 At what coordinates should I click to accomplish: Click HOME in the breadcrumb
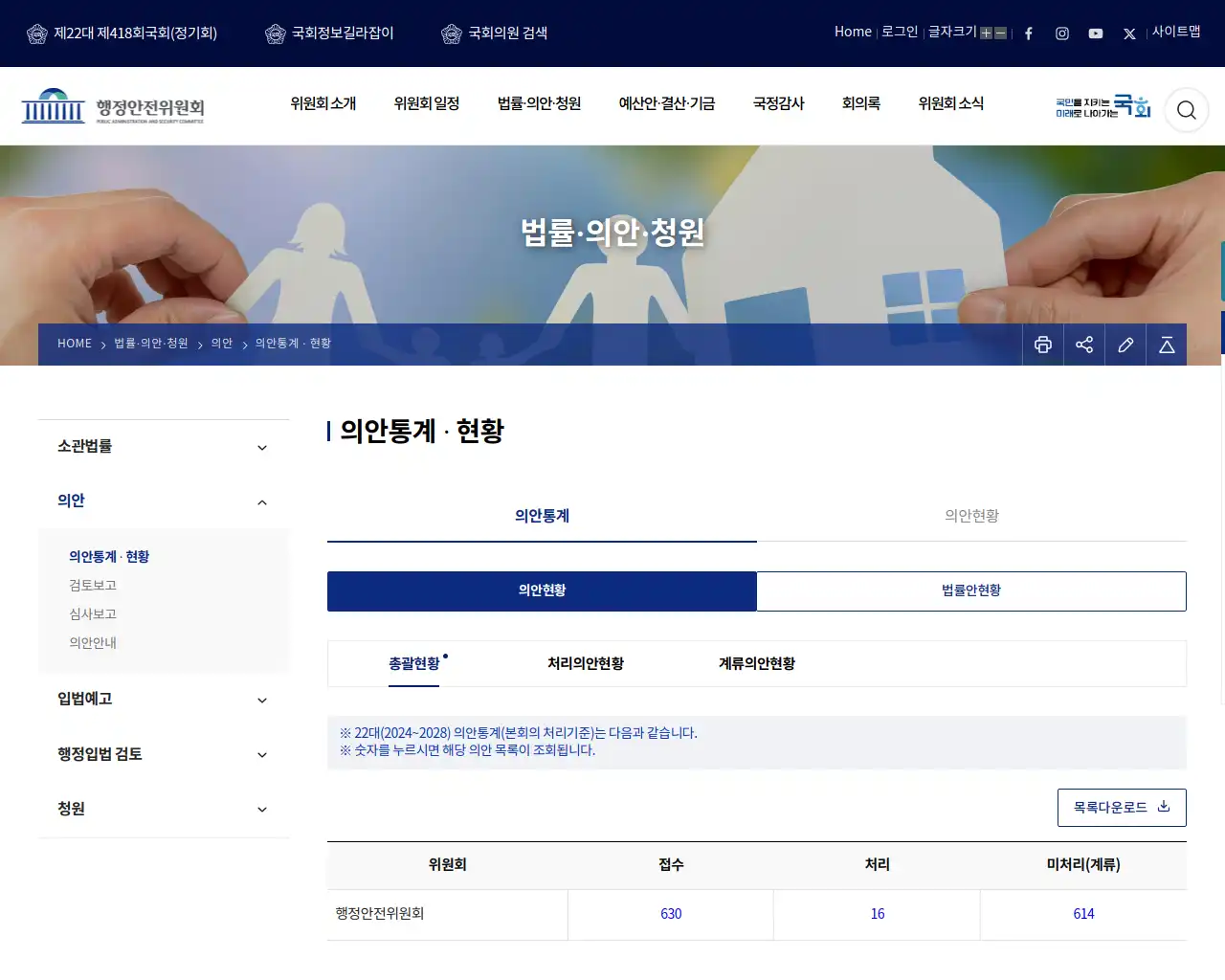click(x=75, y=344)
